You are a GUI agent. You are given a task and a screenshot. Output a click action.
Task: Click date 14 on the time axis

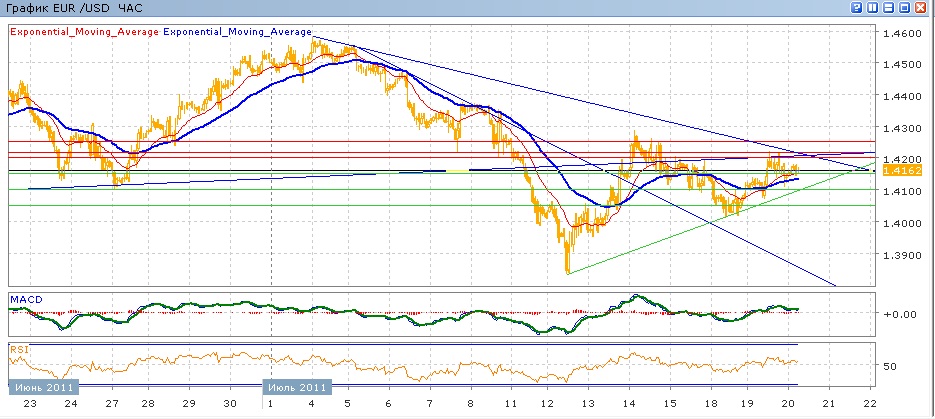tap(629, 404)
